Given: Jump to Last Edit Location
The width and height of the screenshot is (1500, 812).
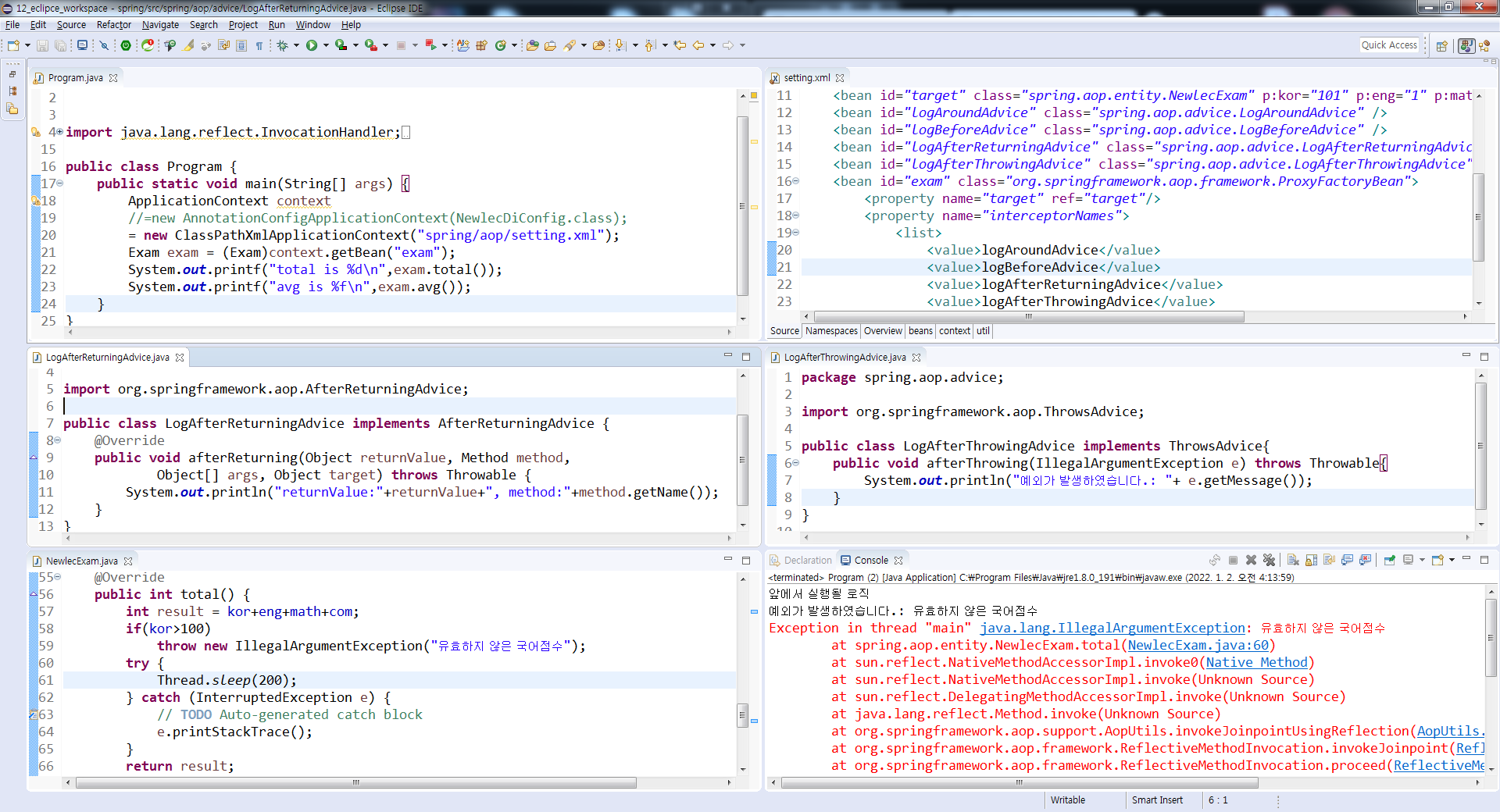Looking at the screenshot, I should [680, 45].
